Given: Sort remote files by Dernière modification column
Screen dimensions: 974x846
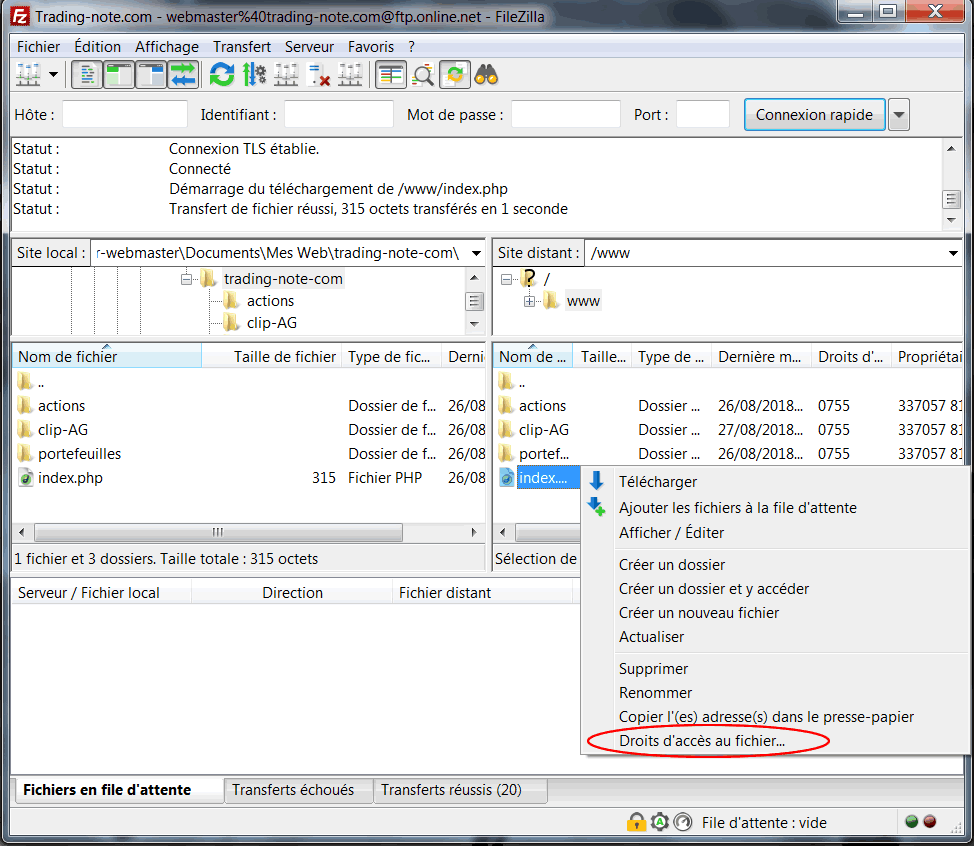Looking at the screenshot, I should coord(760,357).
